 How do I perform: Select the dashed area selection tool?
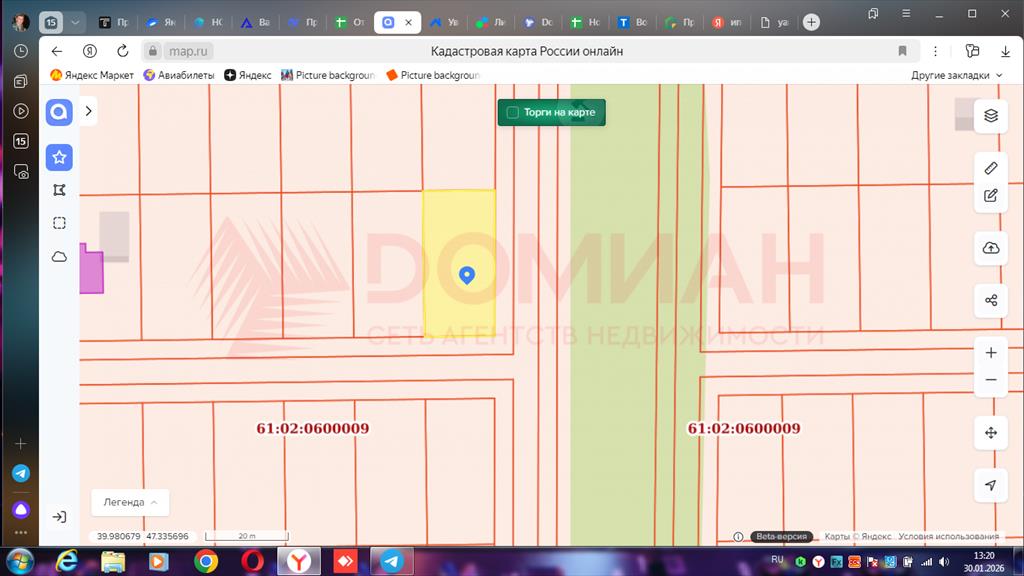pyautogui.click(x=59, y=223)
